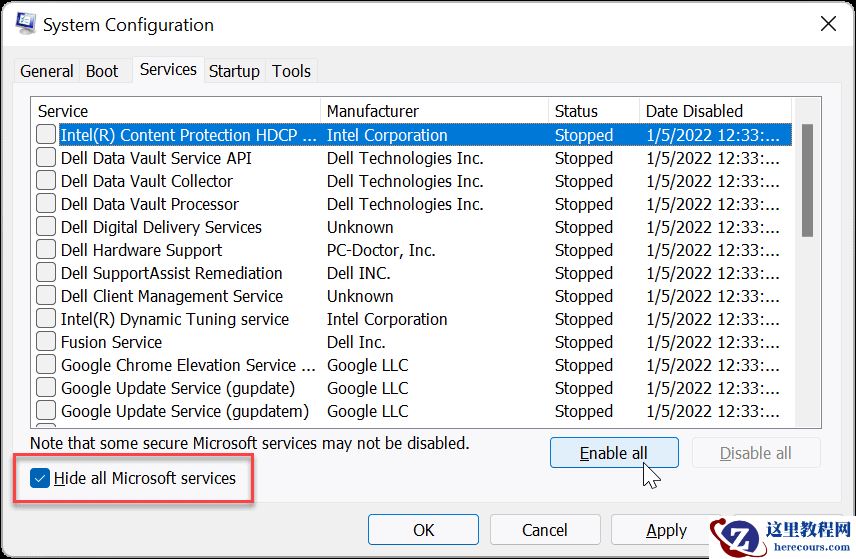Viewport: 856px width, 559px height.
Task: Switch to the General tab
Action: 46,71
